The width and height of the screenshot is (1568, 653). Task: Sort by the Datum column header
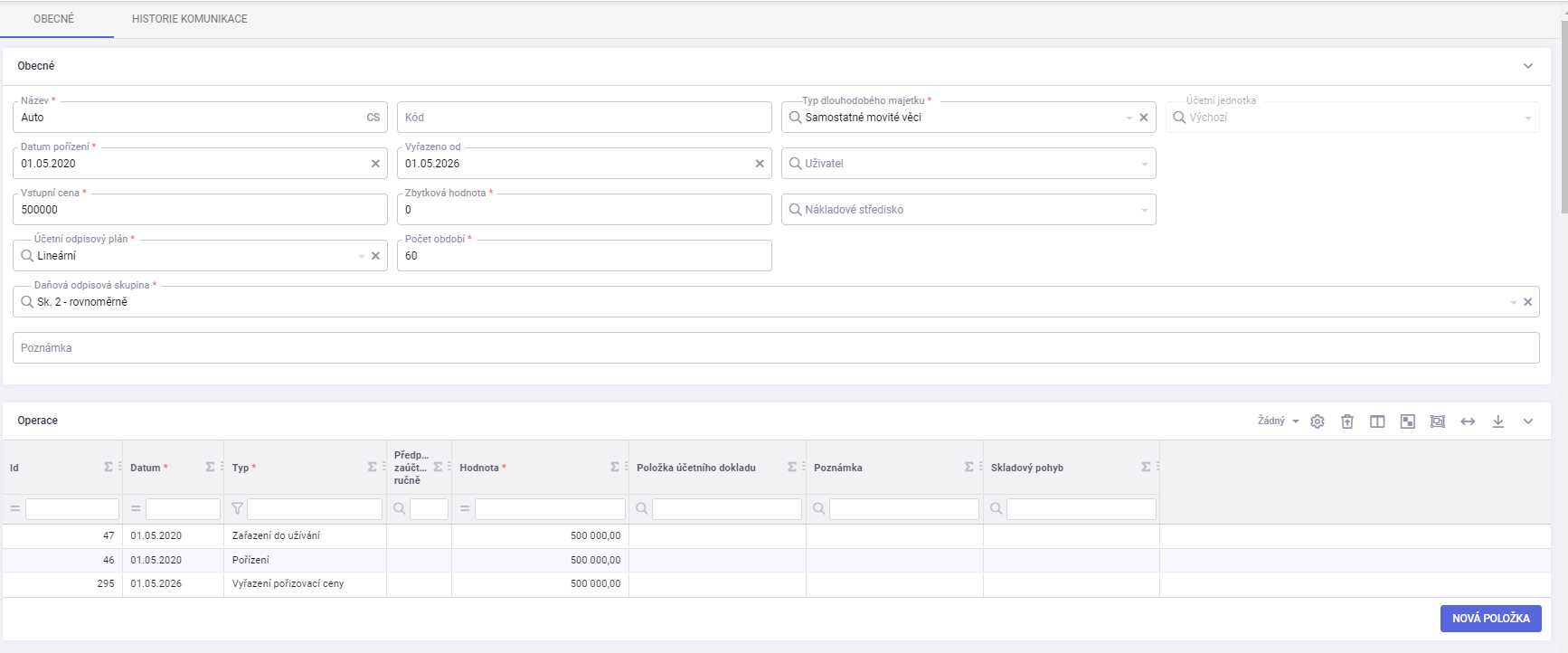coord(149,468)
